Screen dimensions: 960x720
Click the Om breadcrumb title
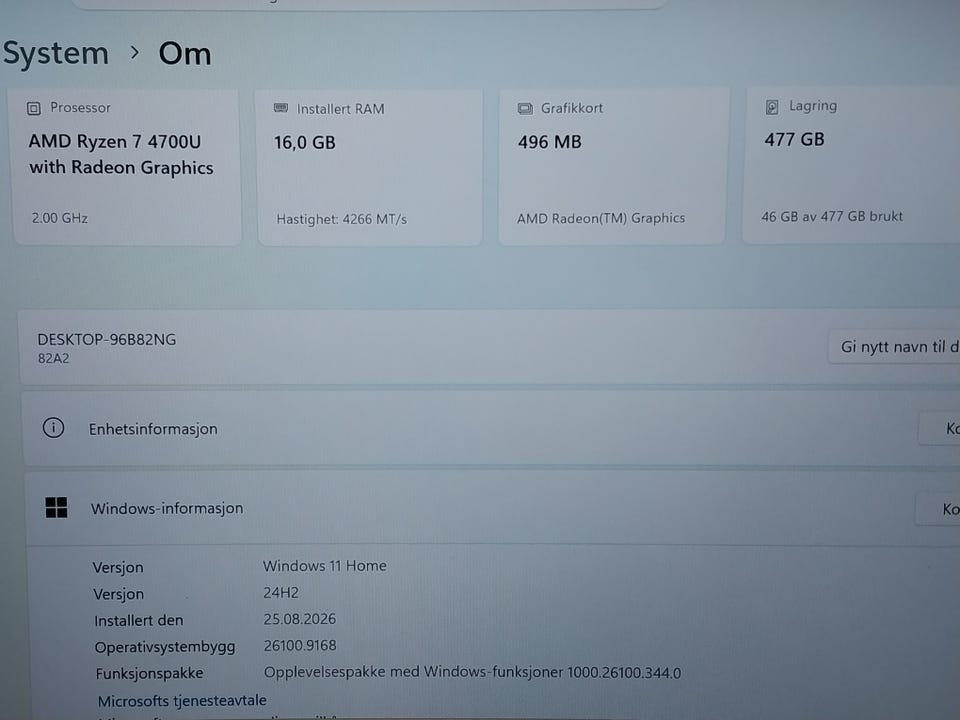click(185, 54)
